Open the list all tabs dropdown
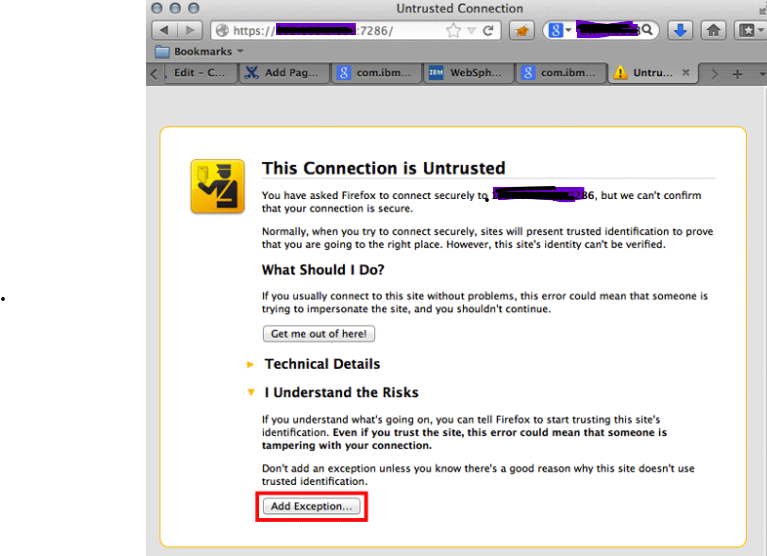767x556 pixels. [x=762, y=74]
